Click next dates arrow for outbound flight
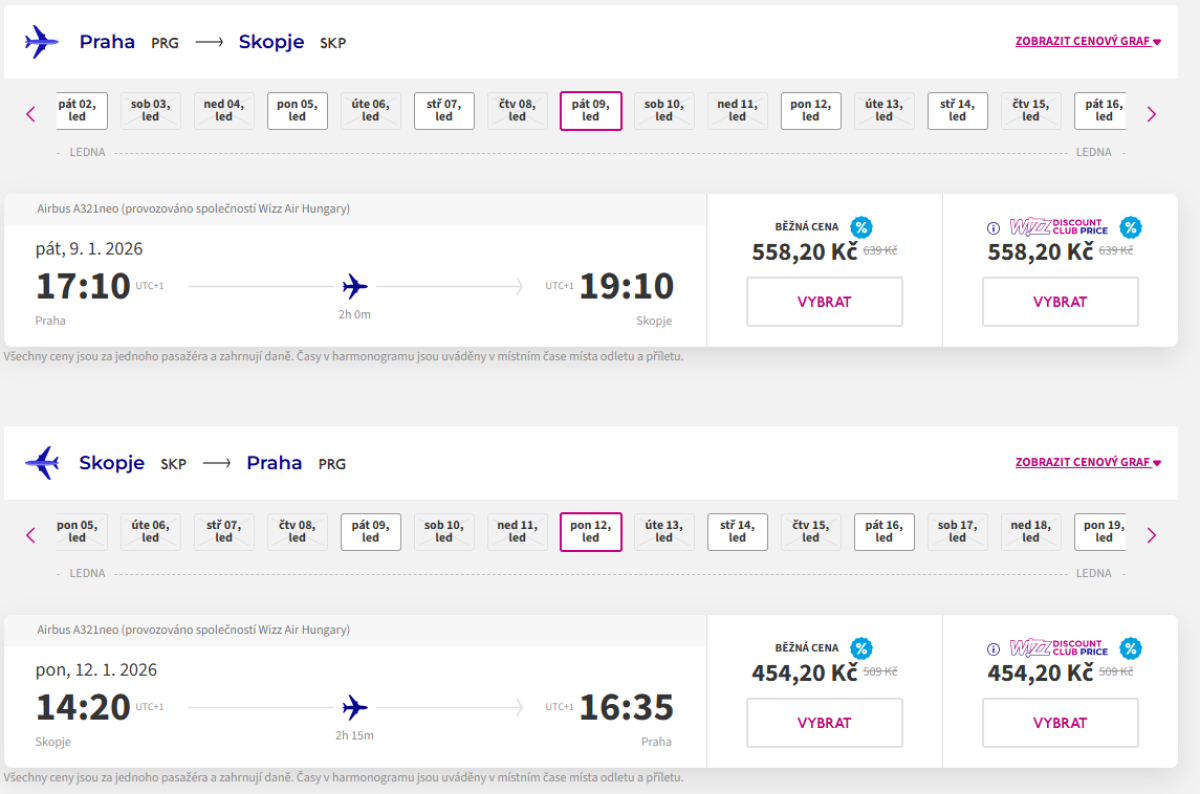Image resolution: width=1200 pixels, height=794 pixels. (x=1151, y=114)
